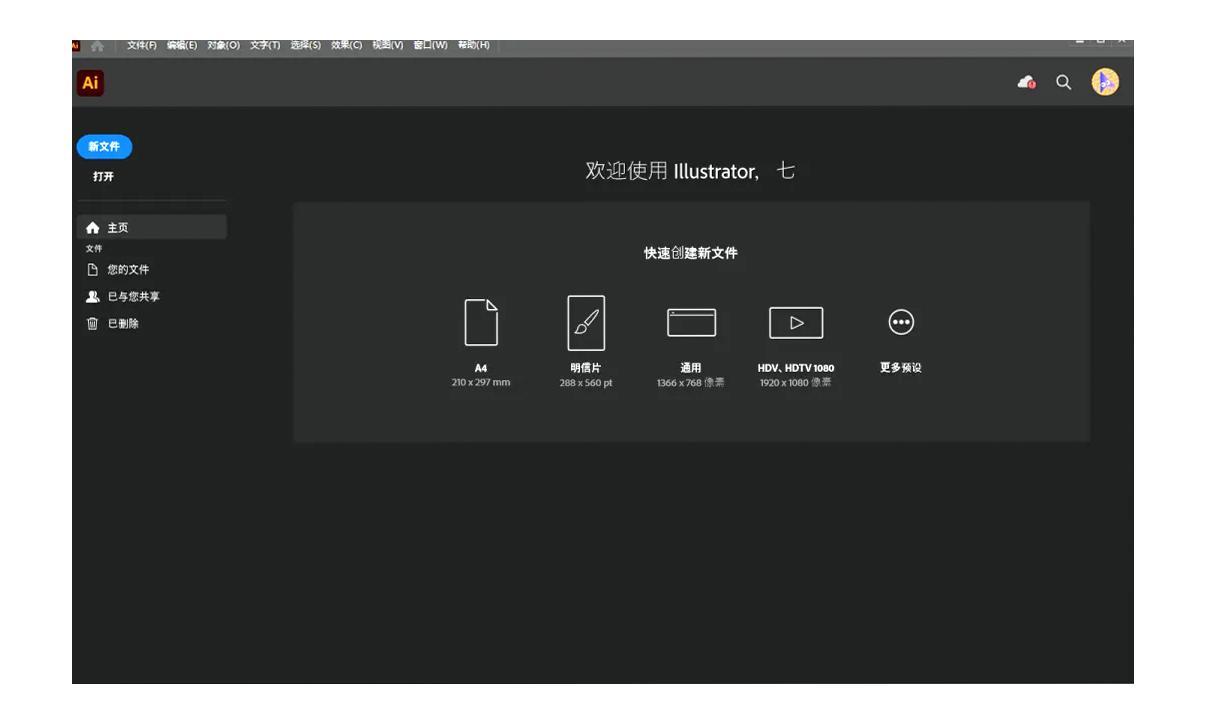Click the 210 x 297 mm size text
1206x724 pixels.
point(481,382)
